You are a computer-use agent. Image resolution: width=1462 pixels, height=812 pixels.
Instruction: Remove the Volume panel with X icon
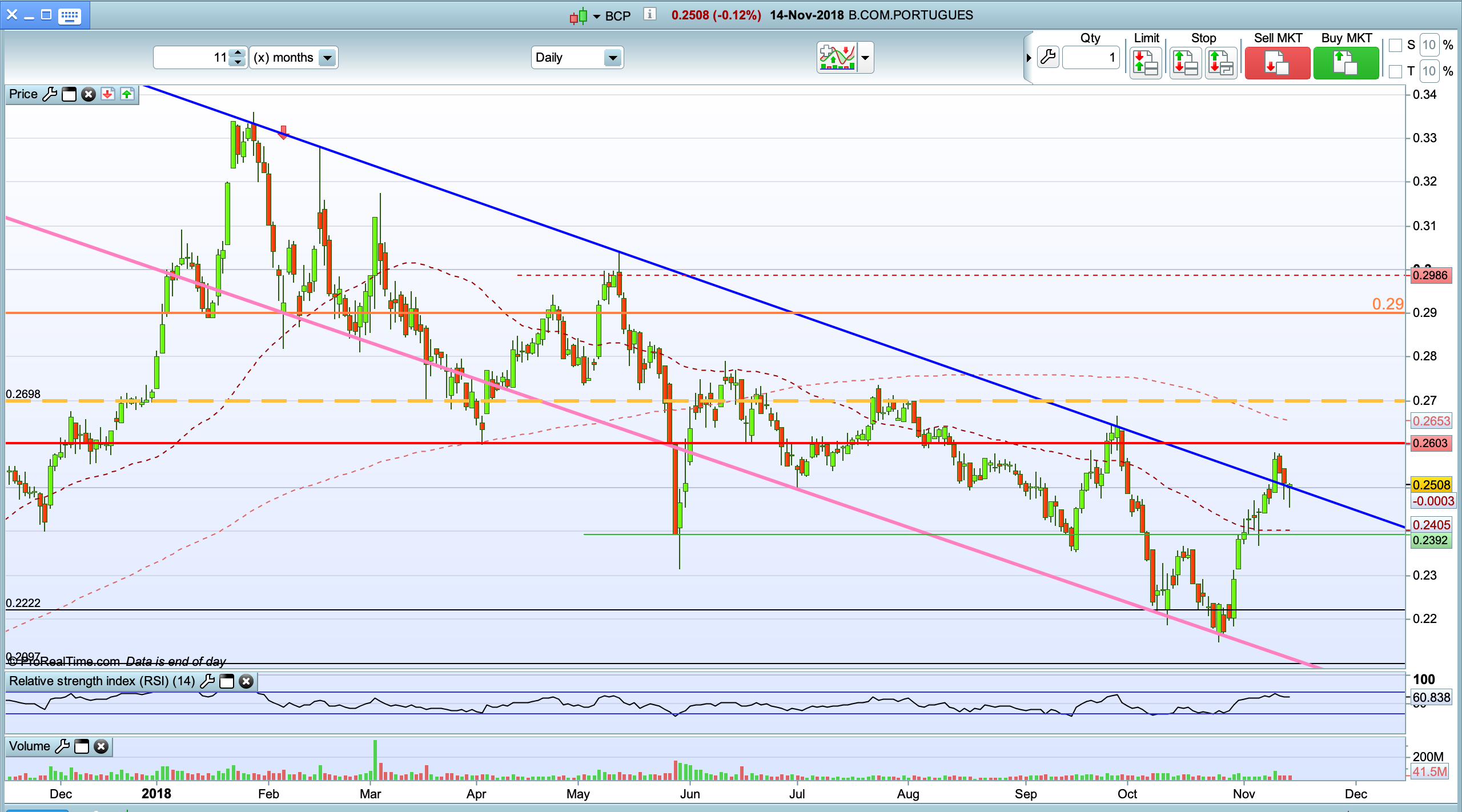pos(101,746)
